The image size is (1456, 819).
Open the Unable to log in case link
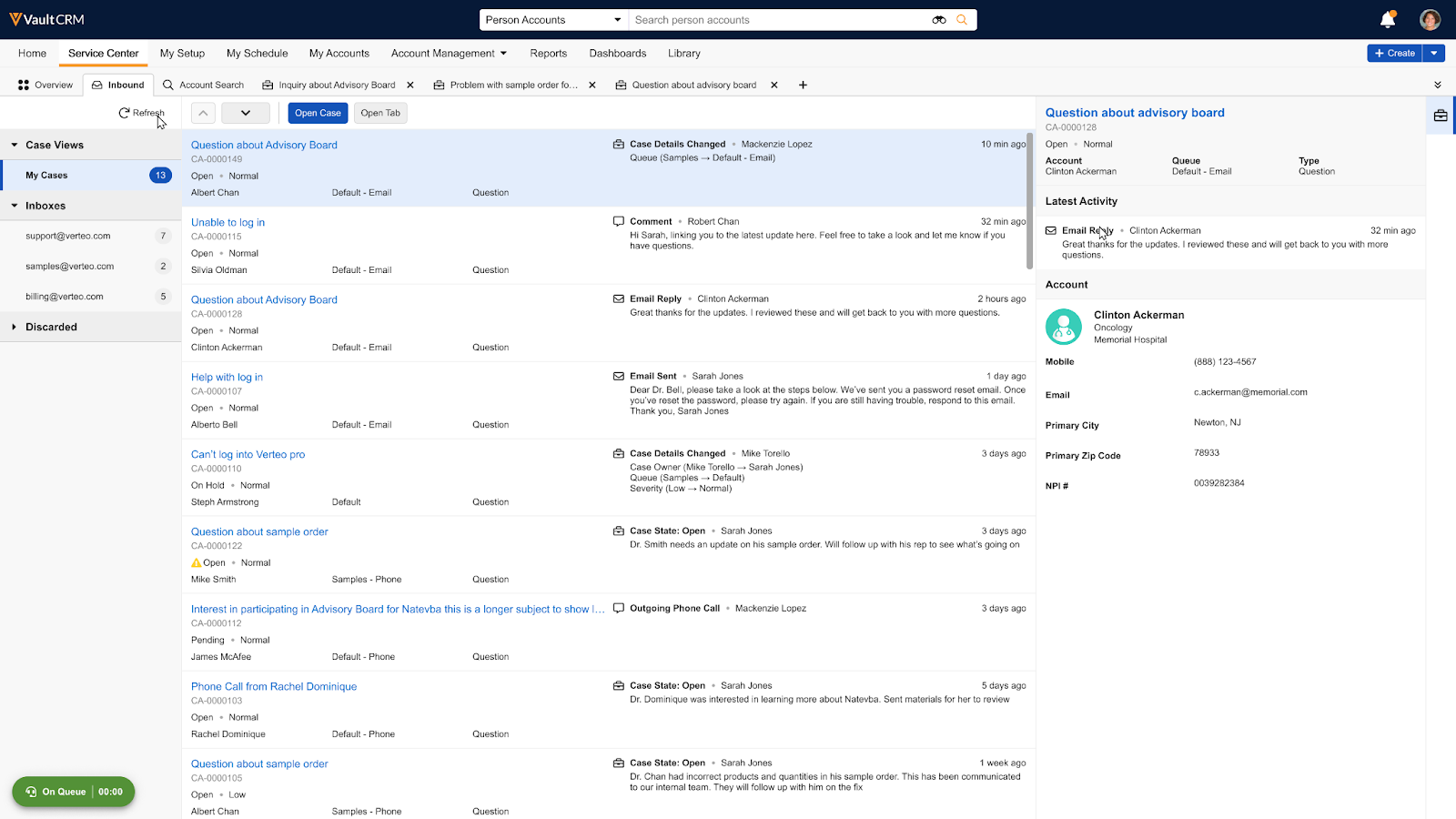(x=227, y=223)
